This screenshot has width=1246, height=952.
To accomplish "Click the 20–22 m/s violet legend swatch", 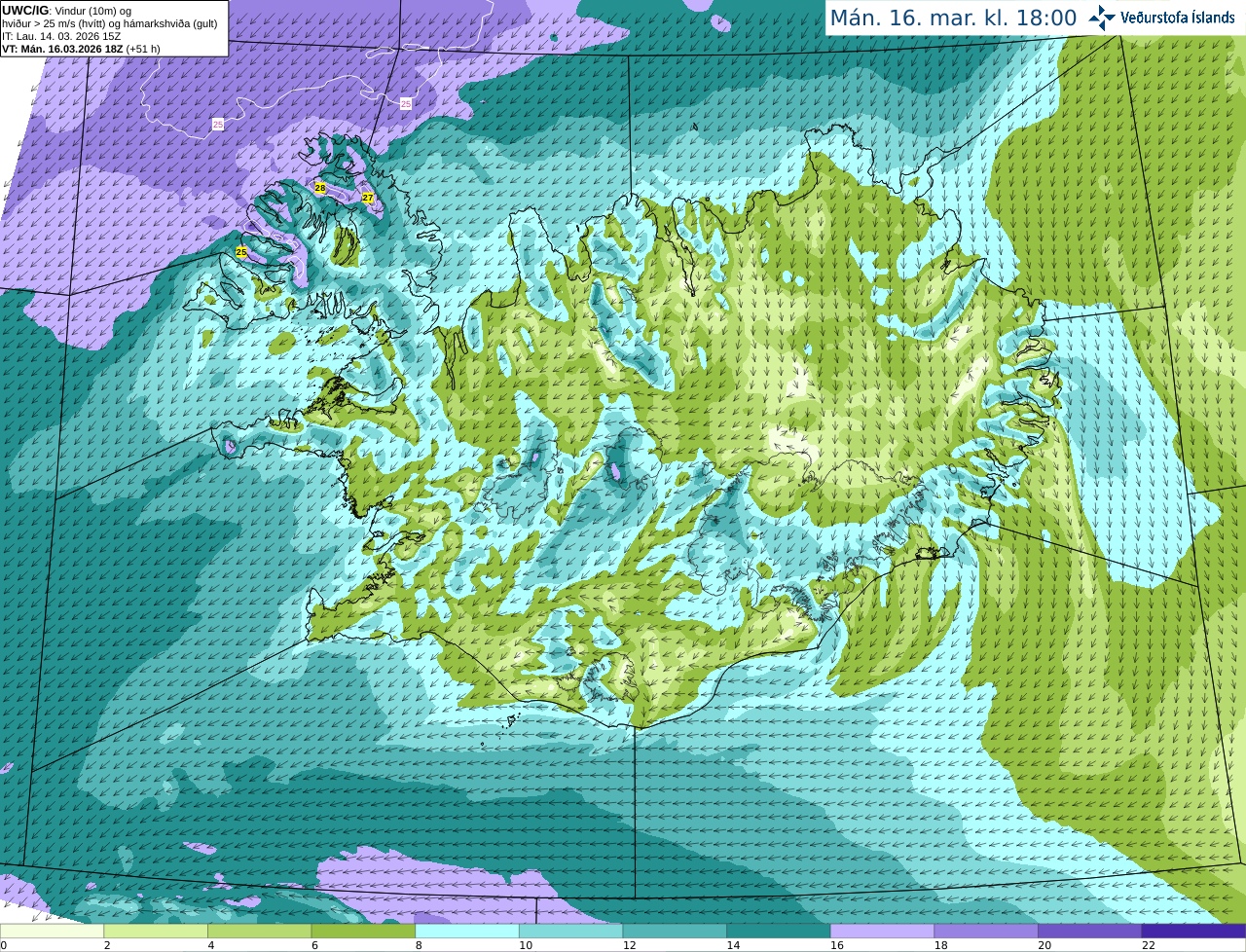I will (x=1090, y=931).
